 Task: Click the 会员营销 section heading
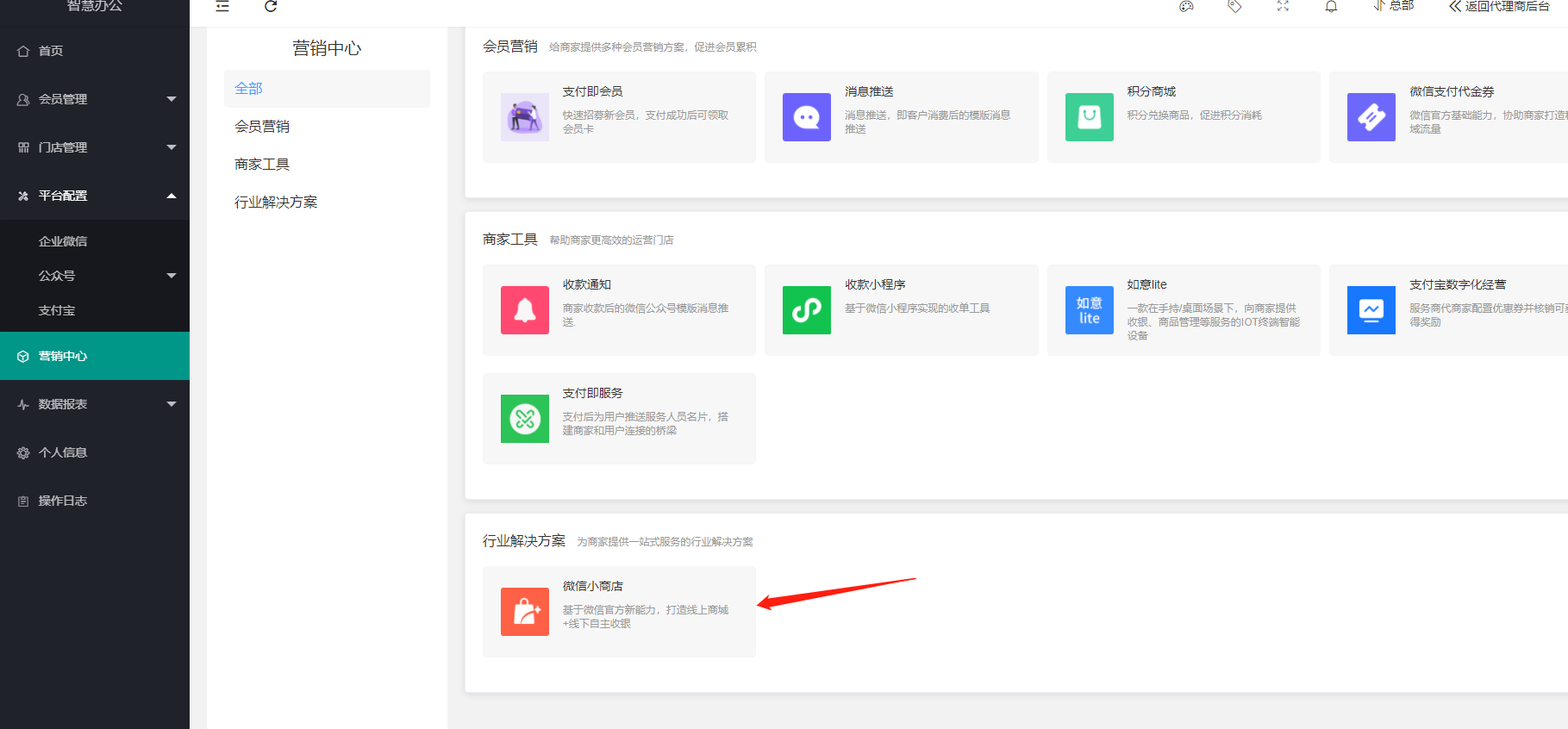(x=510, y=47)
